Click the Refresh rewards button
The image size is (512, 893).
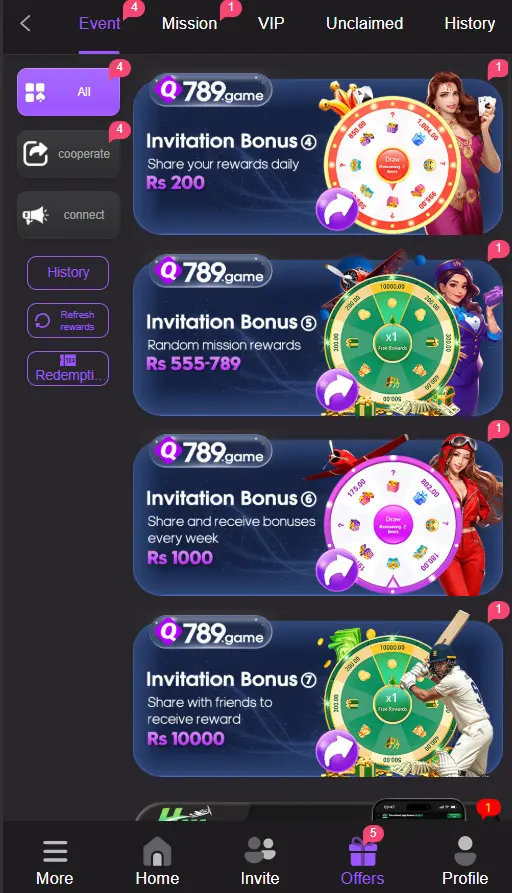click(68, 321)
